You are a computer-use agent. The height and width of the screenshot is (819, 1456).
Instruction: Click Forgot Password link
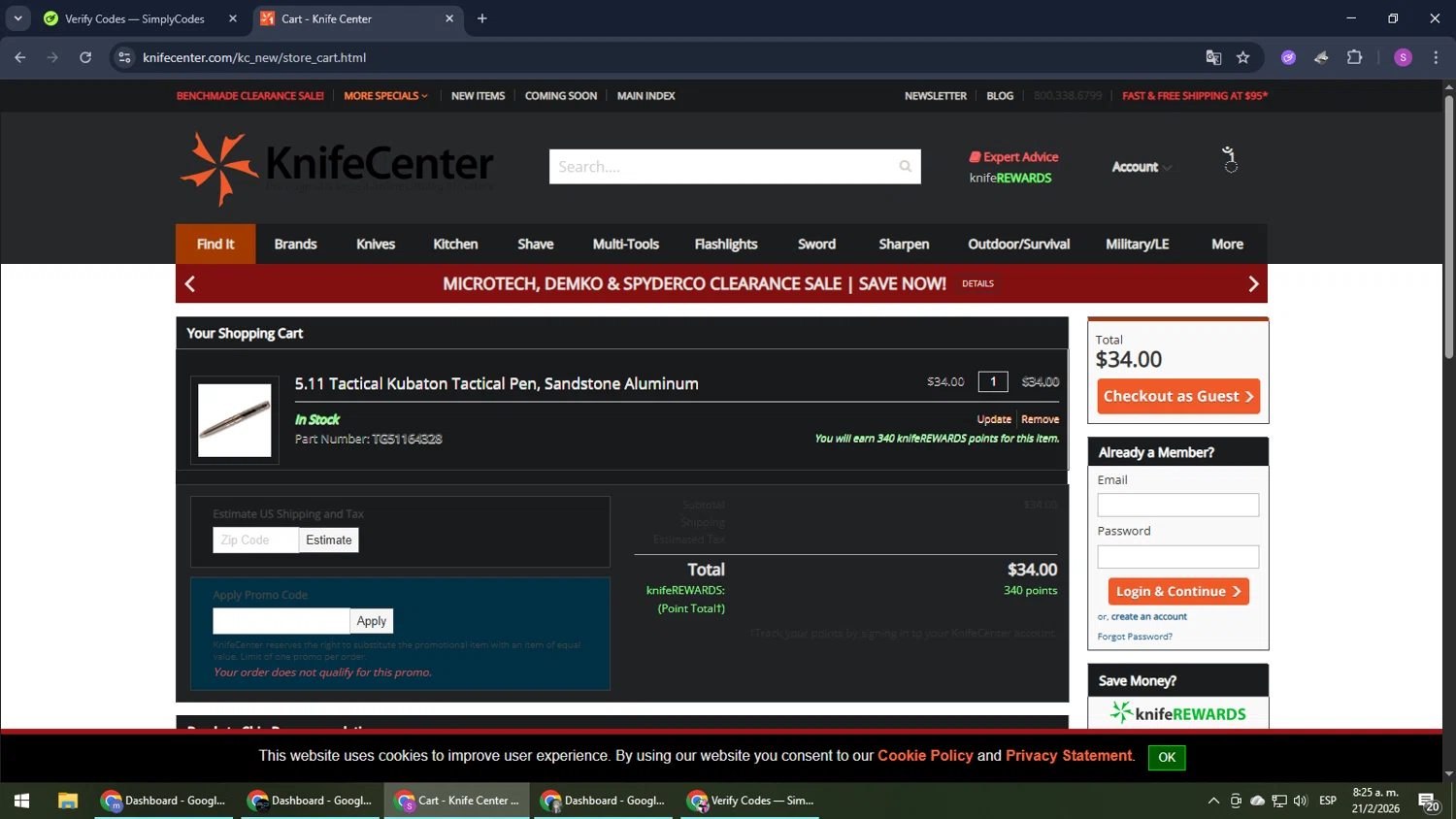(x=1135, y=637)
